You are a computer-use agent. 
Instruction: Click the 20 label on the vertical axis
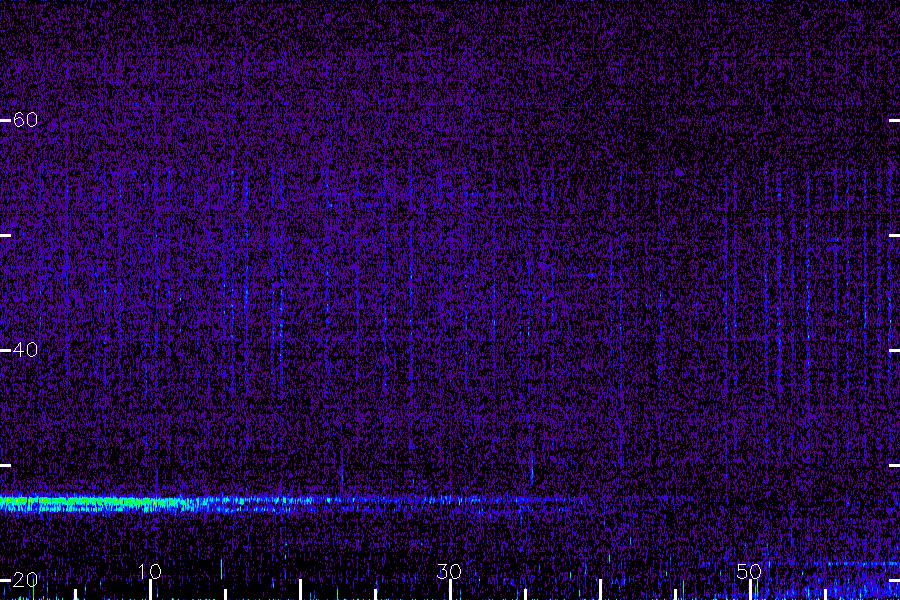pos(25,580)
